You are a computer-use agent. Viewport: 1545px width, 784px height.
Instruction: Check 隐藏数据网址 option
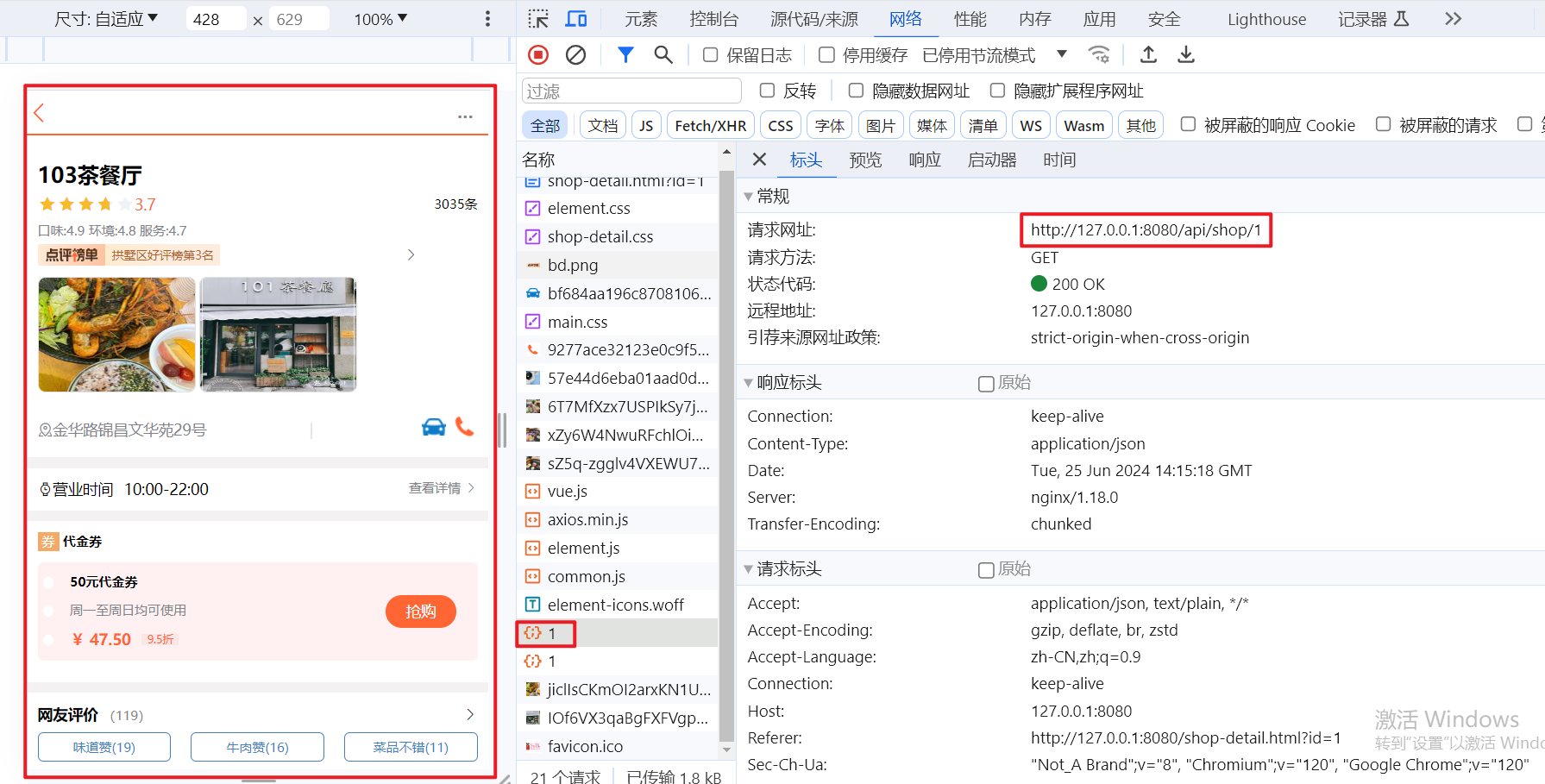854,90
